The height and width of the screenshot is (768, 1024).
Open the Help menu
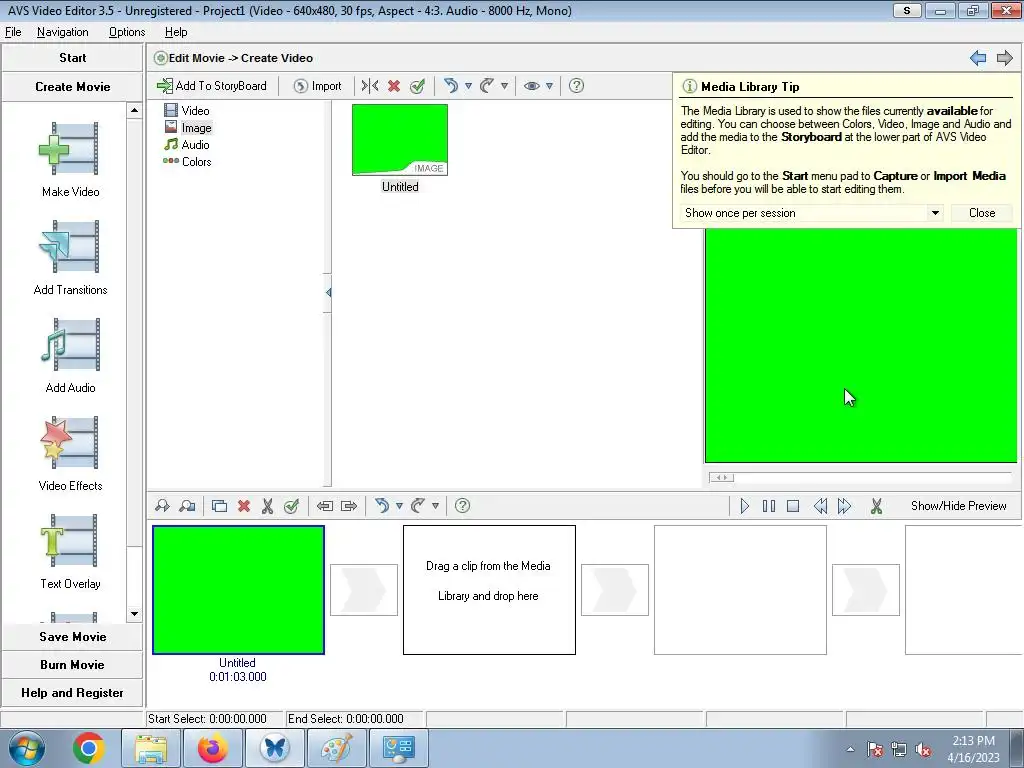176,32
